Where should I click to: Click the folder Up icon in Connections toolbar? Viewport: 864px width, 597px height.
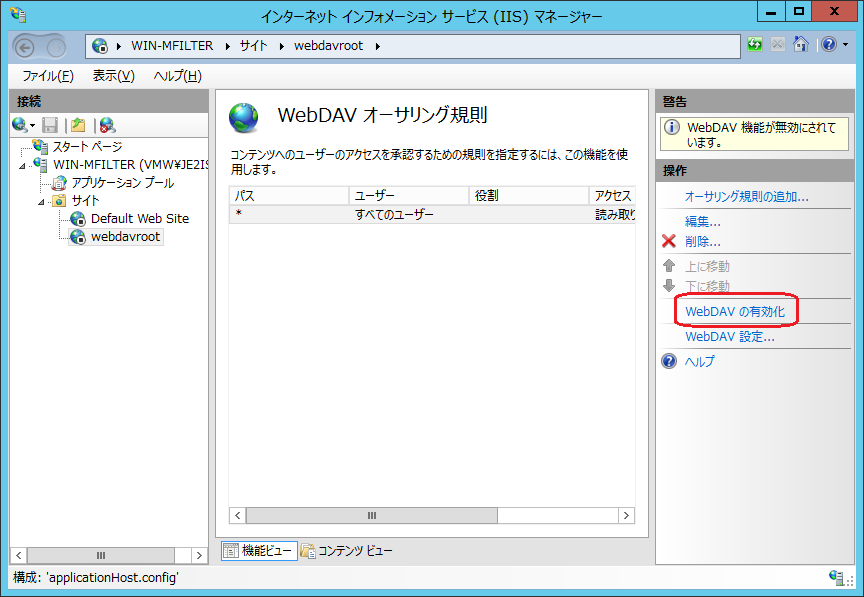pos(78,125)
